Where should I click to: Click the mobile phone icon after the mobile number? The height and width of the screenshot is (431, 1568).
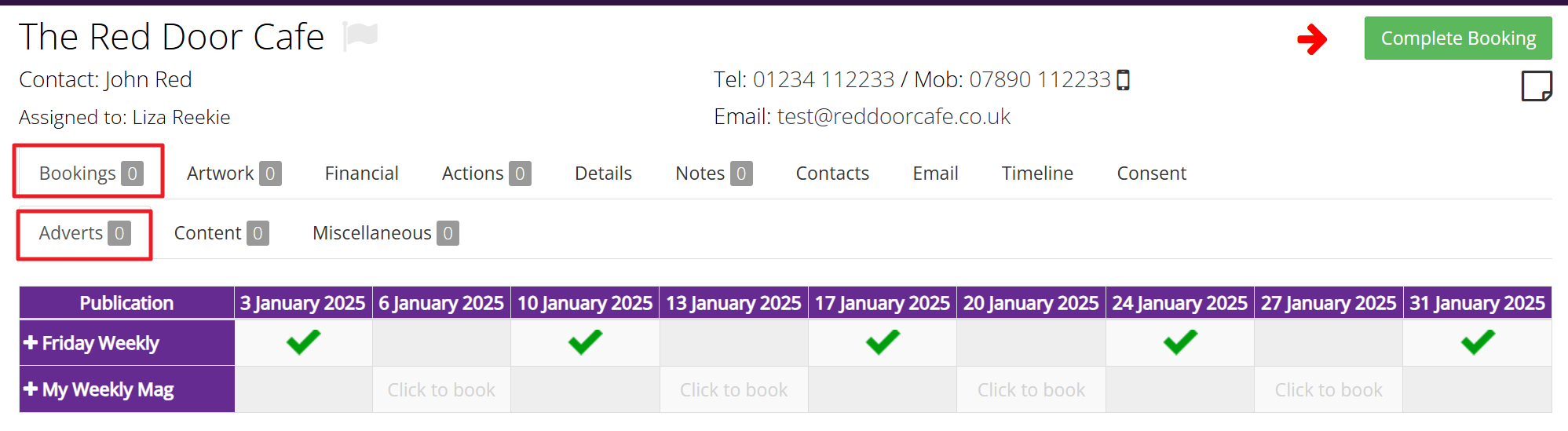[1123, 80]
